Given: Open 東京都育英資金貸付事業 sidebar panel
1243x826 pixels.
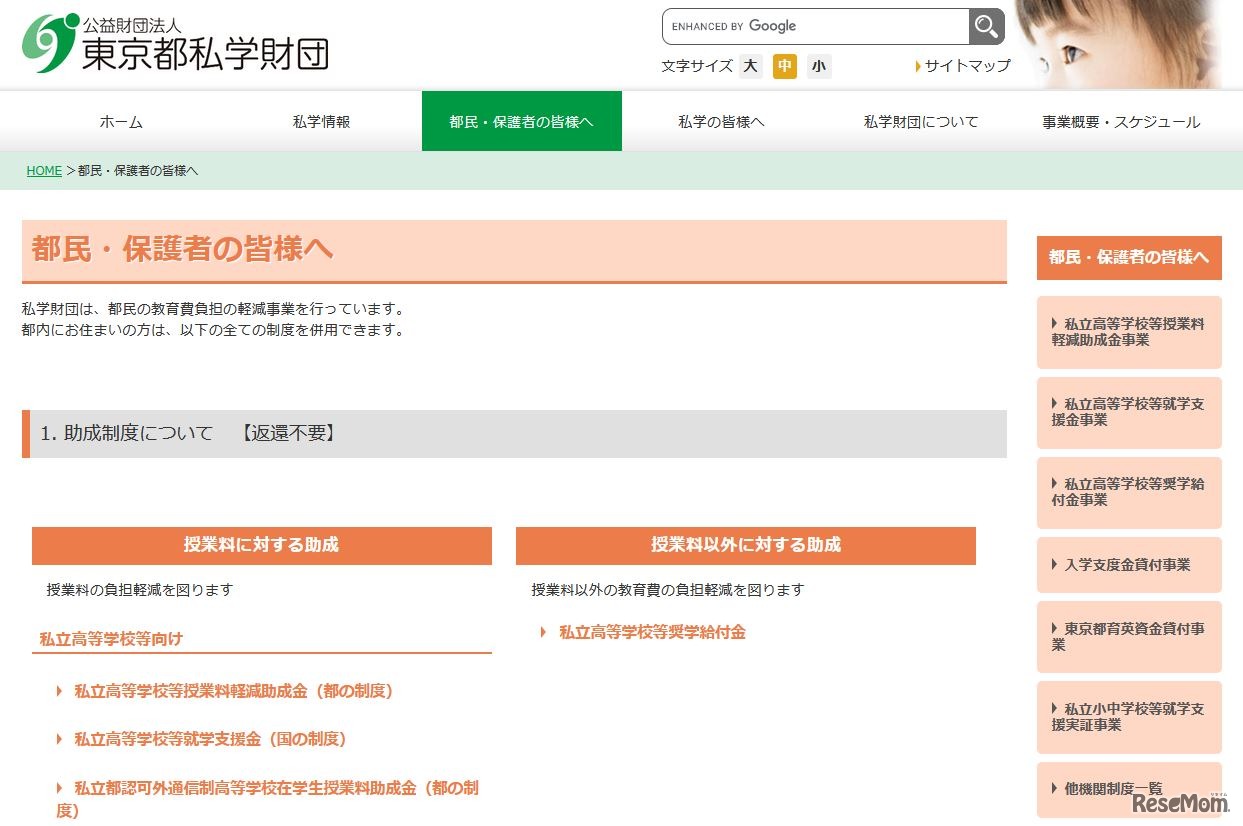Looking at the screenshot, I should click(x=1128, y=637).
